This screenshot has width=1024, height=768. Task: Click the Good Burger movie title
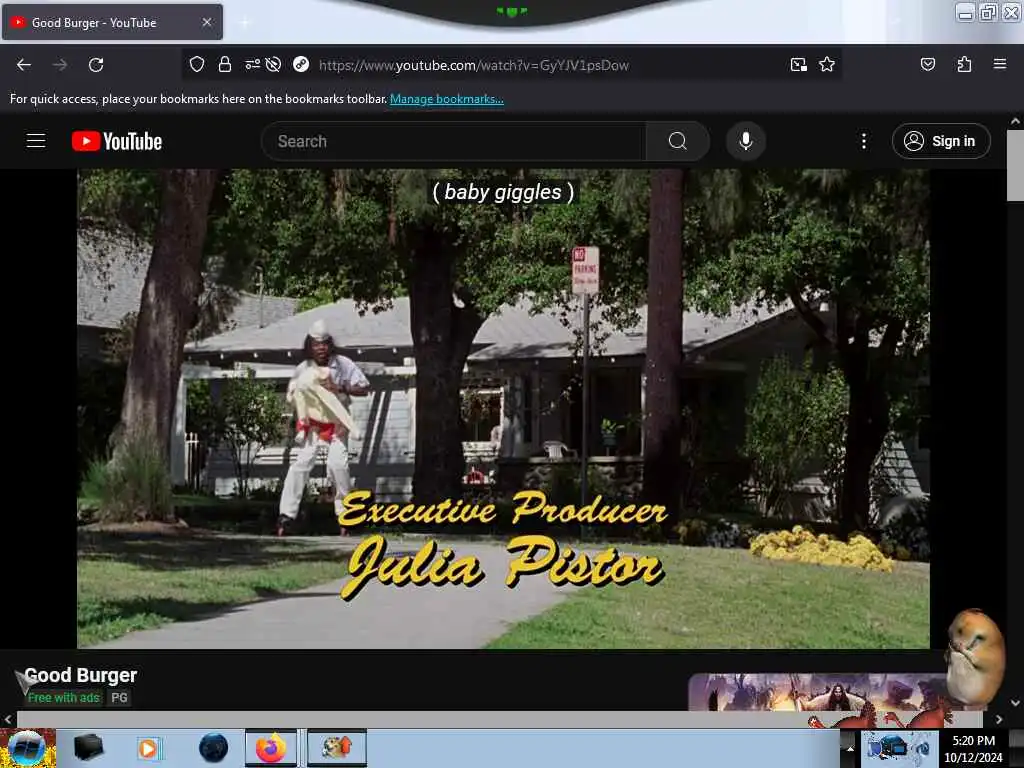80,675
